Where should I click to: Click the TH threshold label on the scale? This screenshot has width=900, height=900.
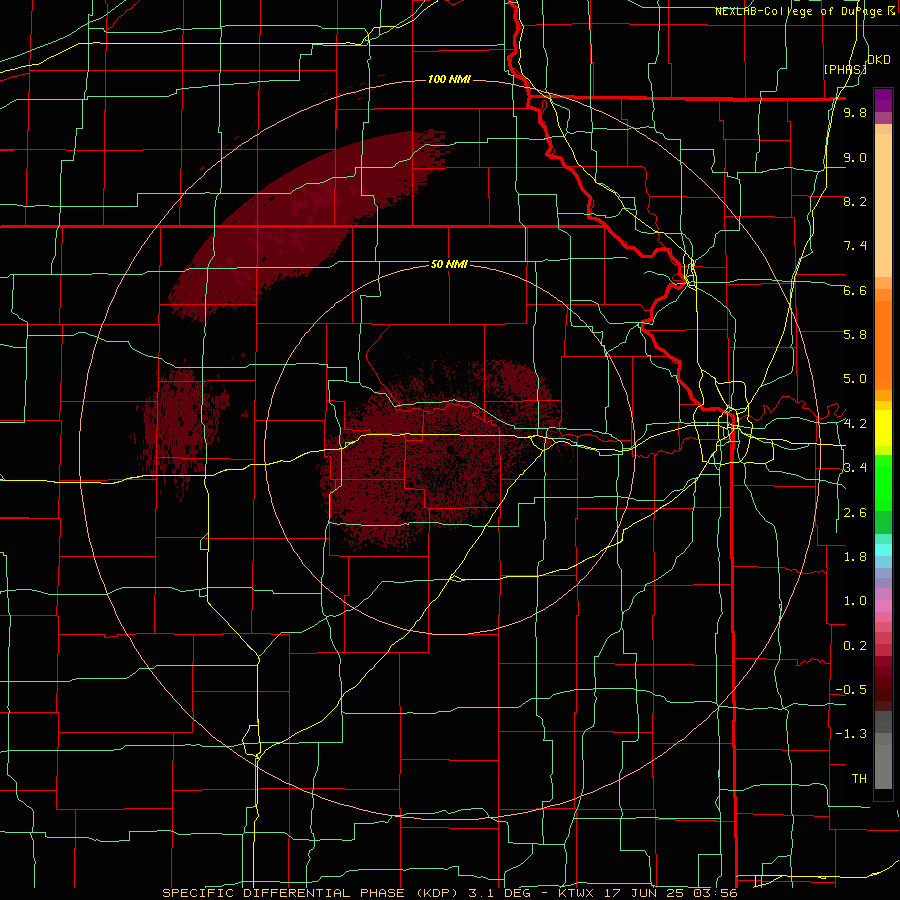[x=859, y=779]
